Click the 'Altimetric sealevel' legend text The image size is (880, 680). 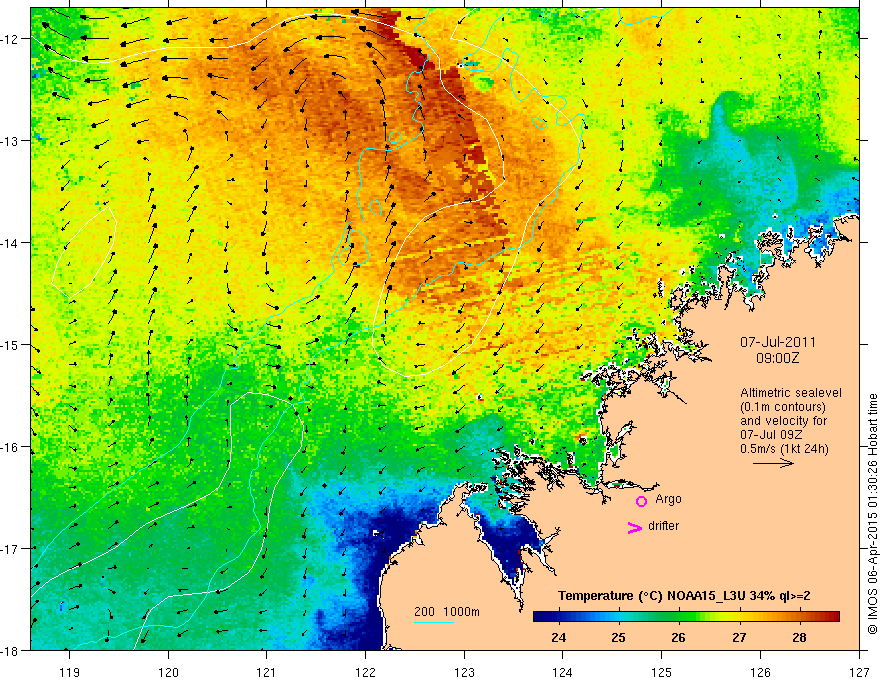click(x=791, y=393)
